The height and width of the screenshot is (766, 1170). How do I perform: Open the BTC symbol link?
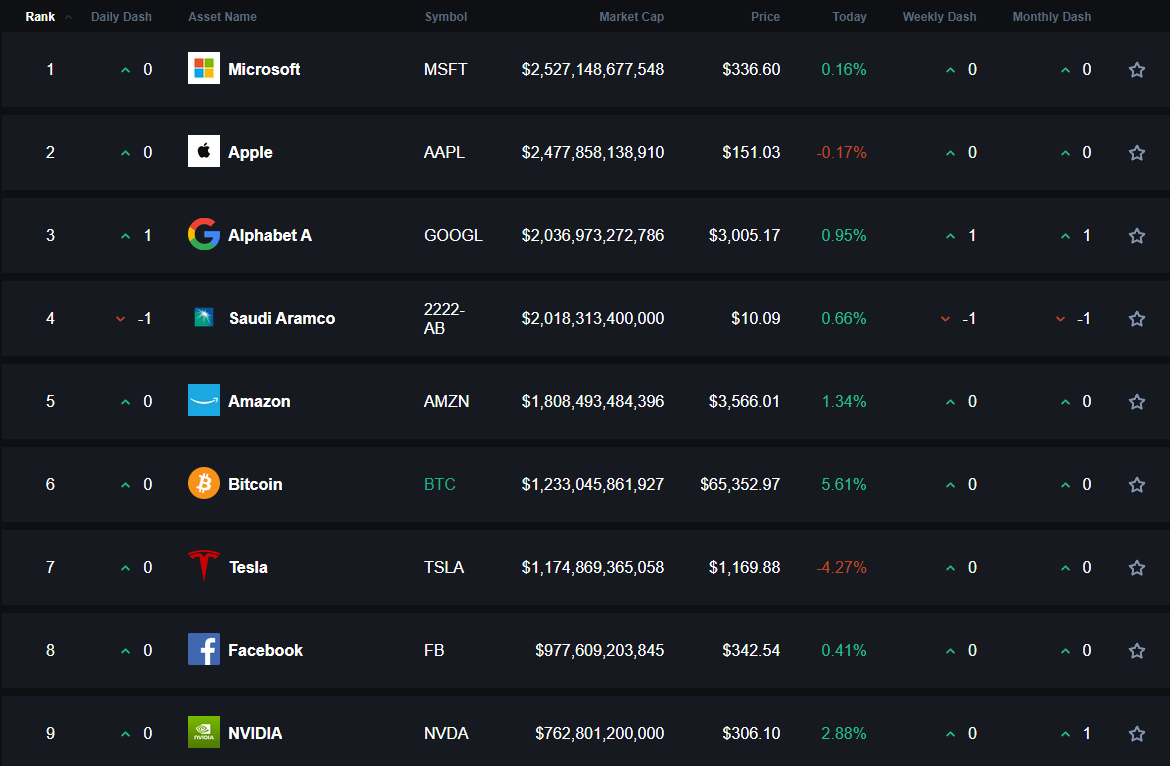[440, 484]
